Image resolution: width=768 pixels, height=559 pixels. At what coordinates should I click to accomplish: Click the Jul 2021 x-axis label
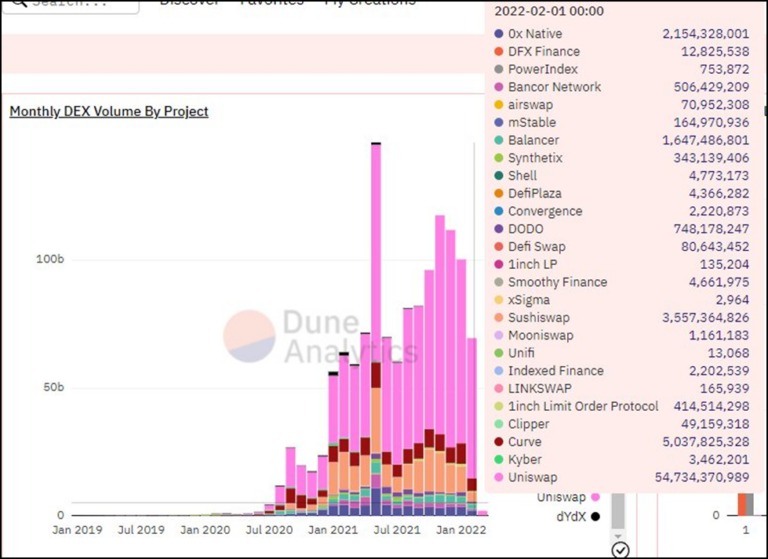(x=397, y=530)
